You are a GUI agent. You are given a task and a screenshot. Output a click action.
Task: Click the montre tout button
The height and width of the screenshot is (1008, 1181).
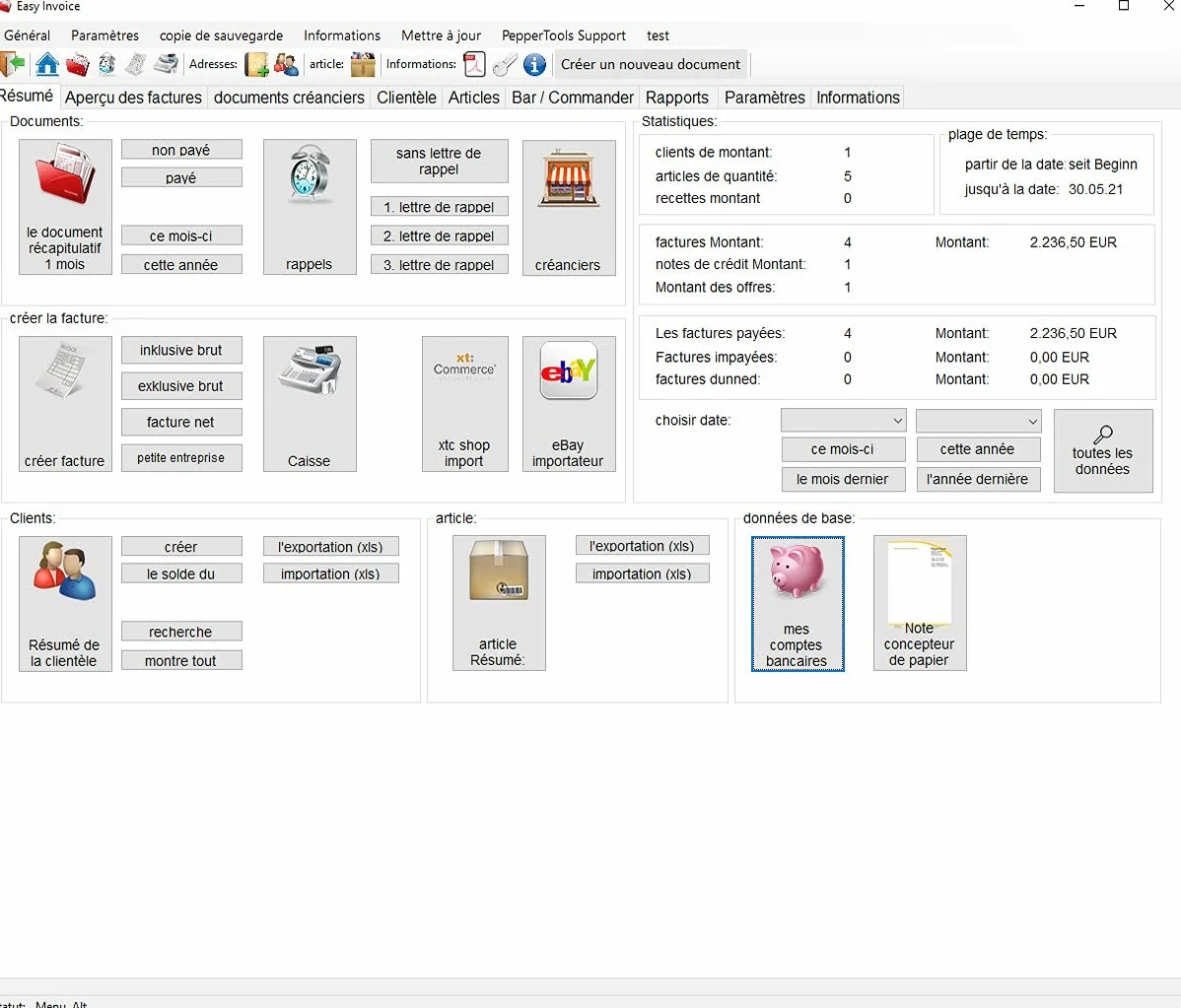(x=181, y=660)
